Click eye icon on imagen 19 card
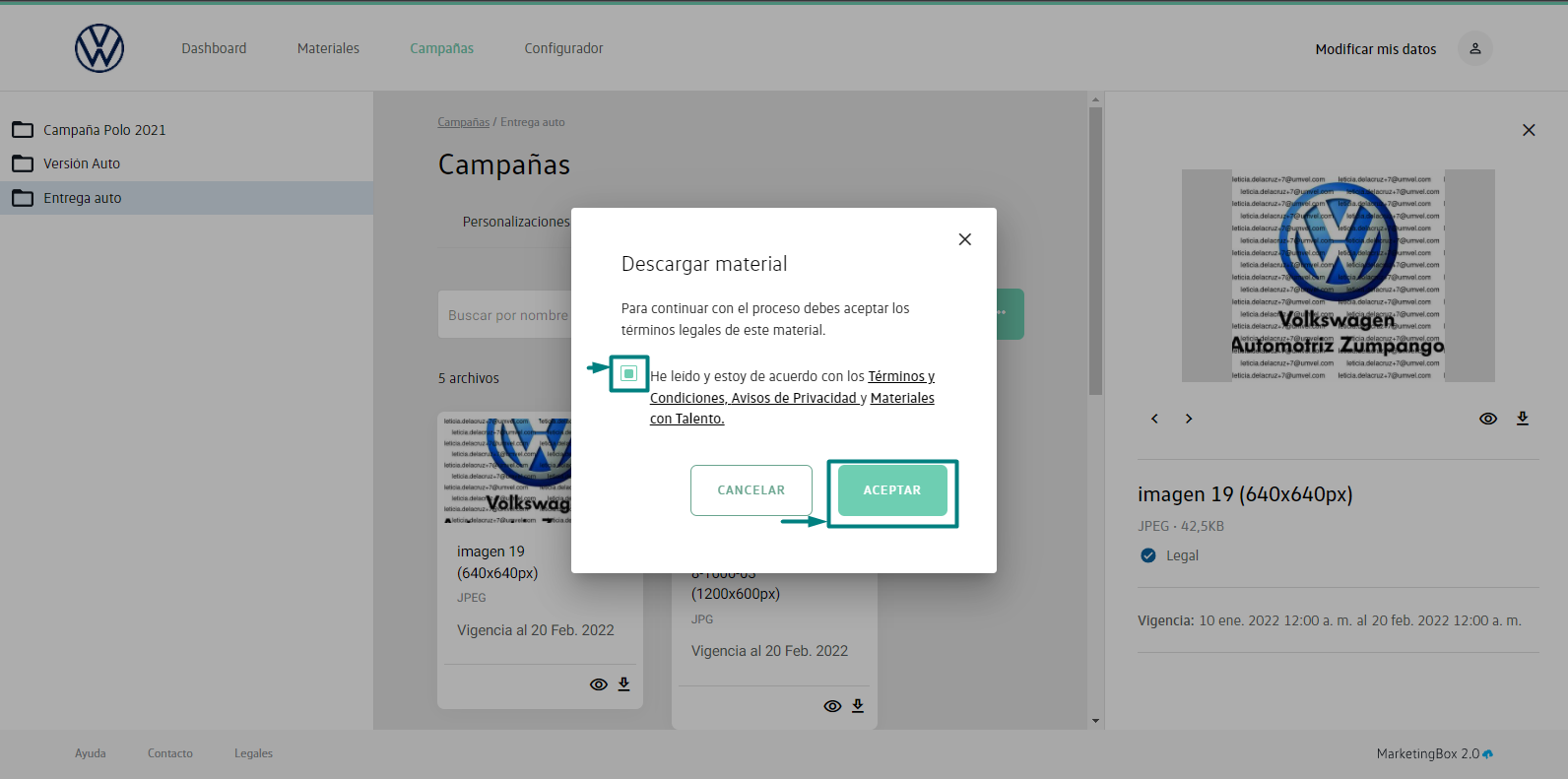The width and height of the screenshot is (1568, 779). 598,684
